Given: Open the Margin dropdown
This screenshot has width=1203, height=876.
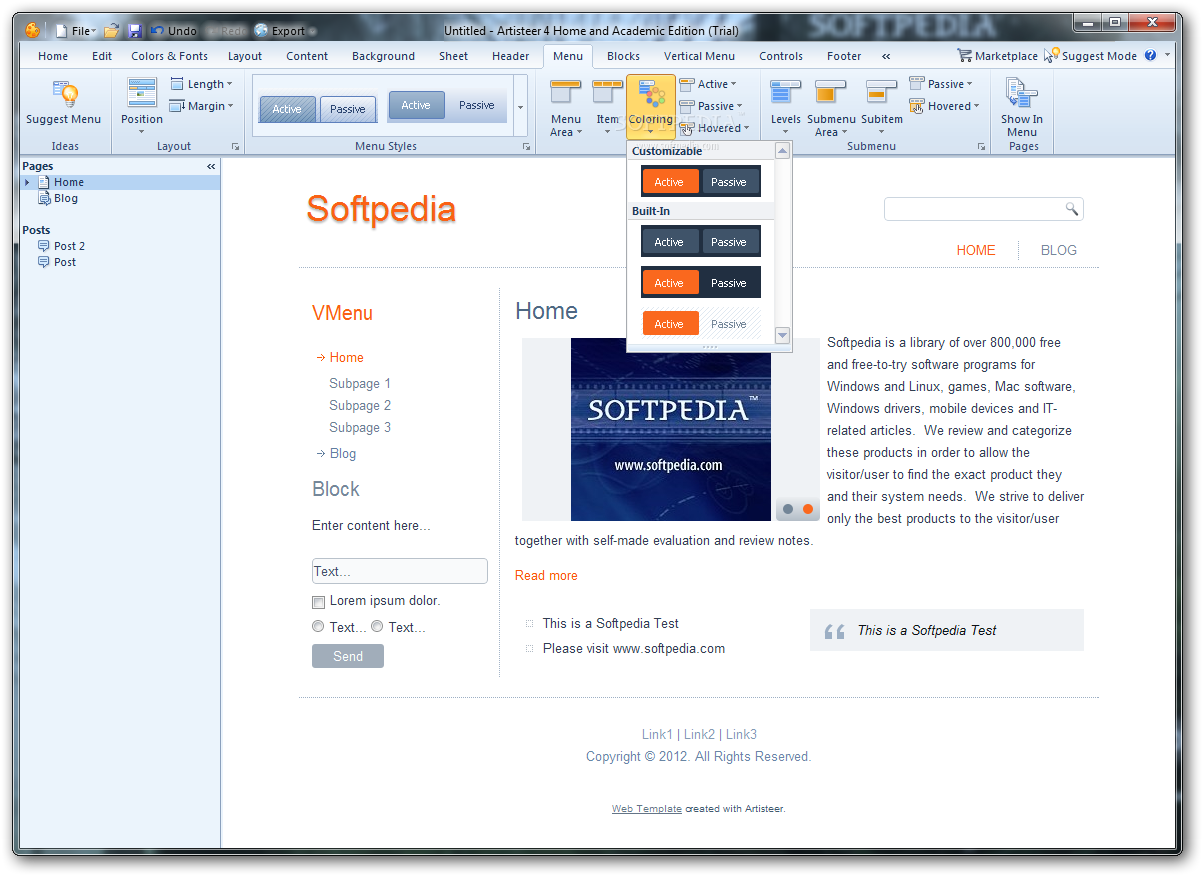Looking at the screenshot, I should pyautogui.click(x=202, y=106).
